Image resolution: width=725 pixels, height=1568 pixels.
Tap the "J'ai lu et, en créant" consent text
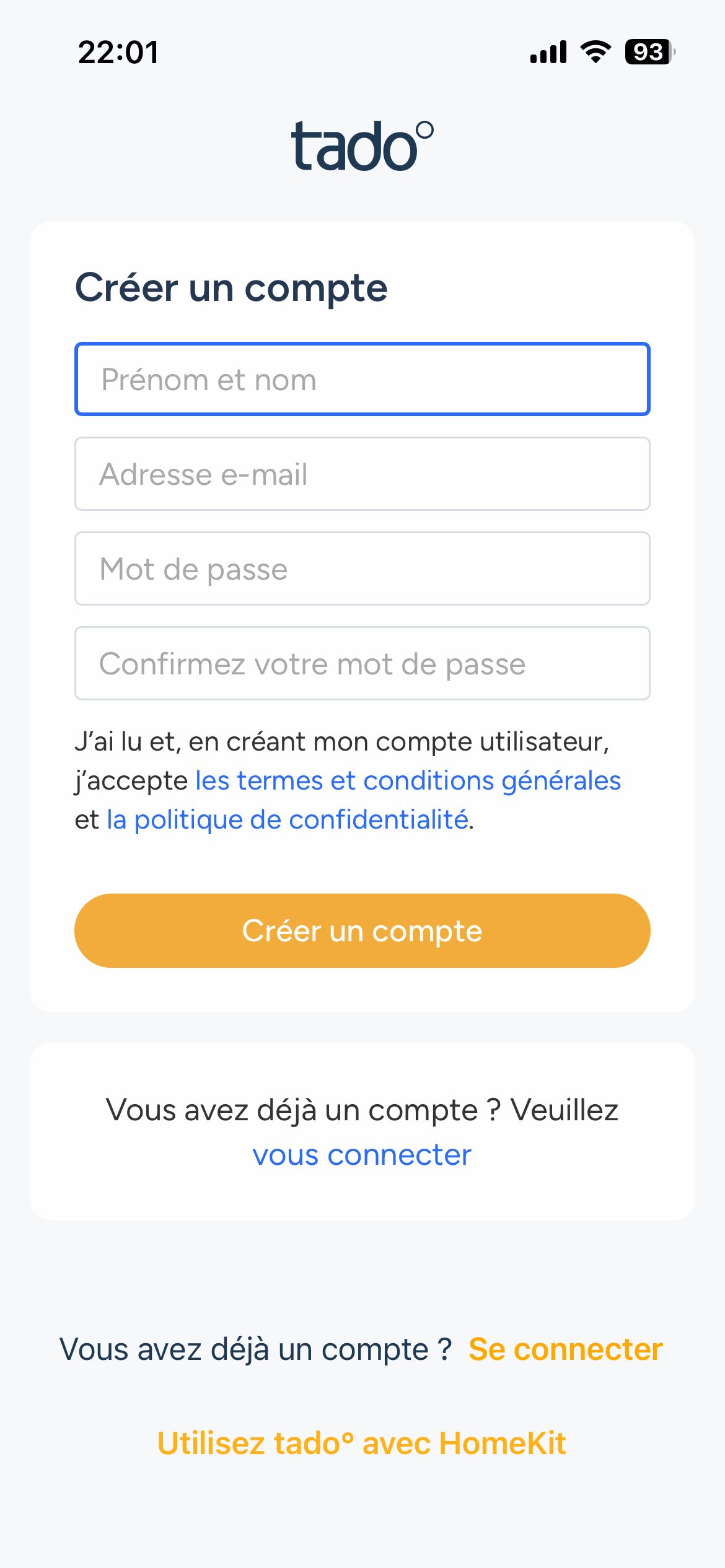coord(342,742)
